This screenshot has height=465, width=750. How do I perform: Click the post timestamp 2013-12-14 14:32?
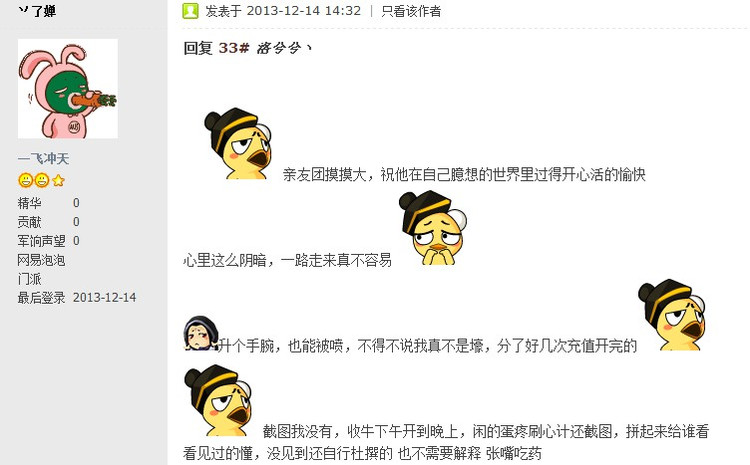304,11
